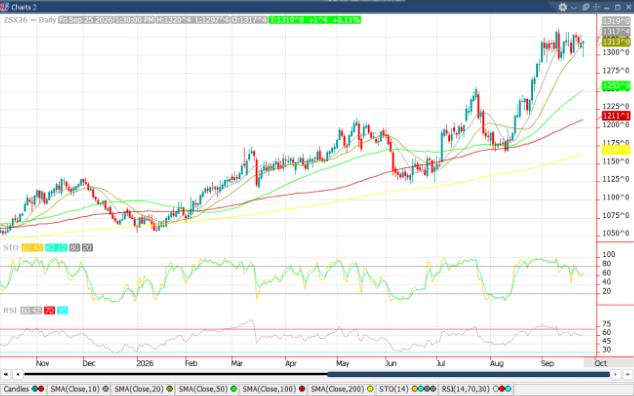Click the Fri Sep 25 2026 date badge
The height and width of the screenshot is (396, 634).
click(85, 20)
